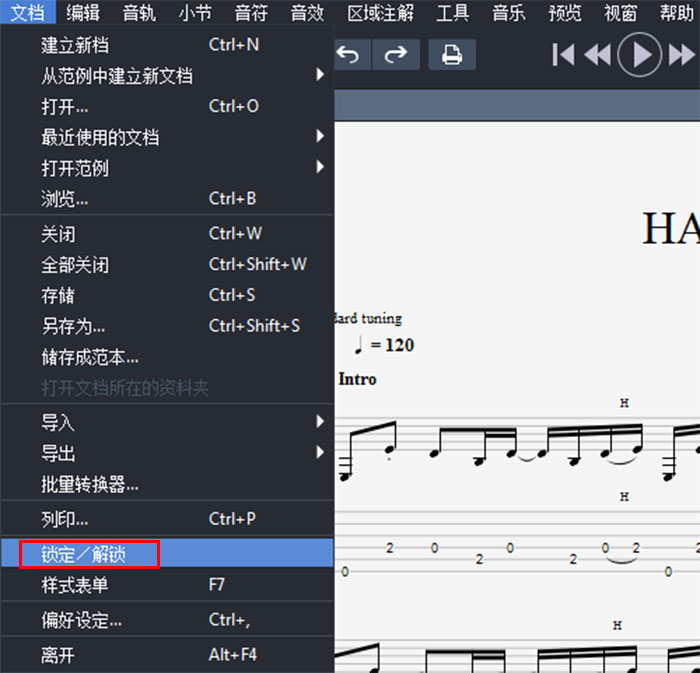This screenshot has height=673, width=700.
Task: Click the Print icon in toolbar
Action: point(452,54)
